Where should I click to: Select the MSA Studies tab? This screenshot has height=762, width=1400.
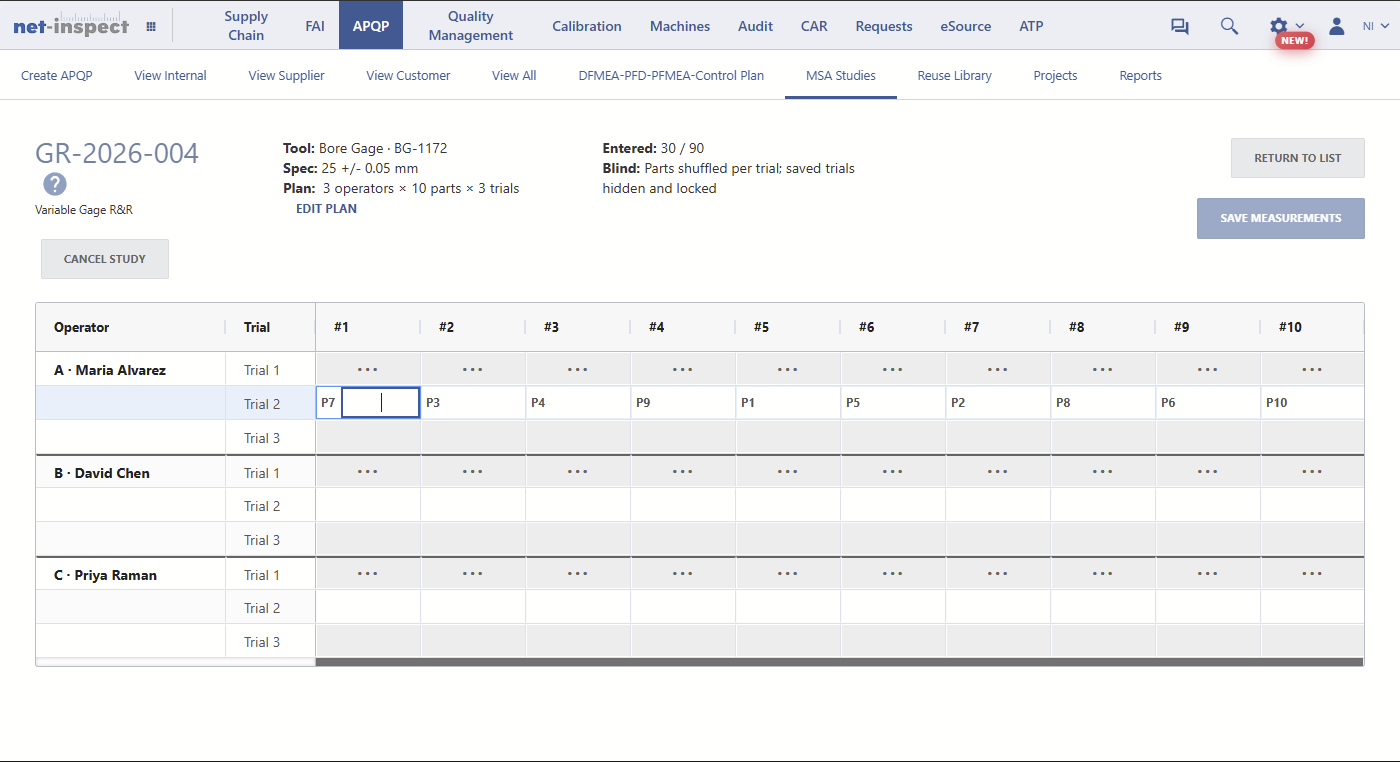(841, 75)
